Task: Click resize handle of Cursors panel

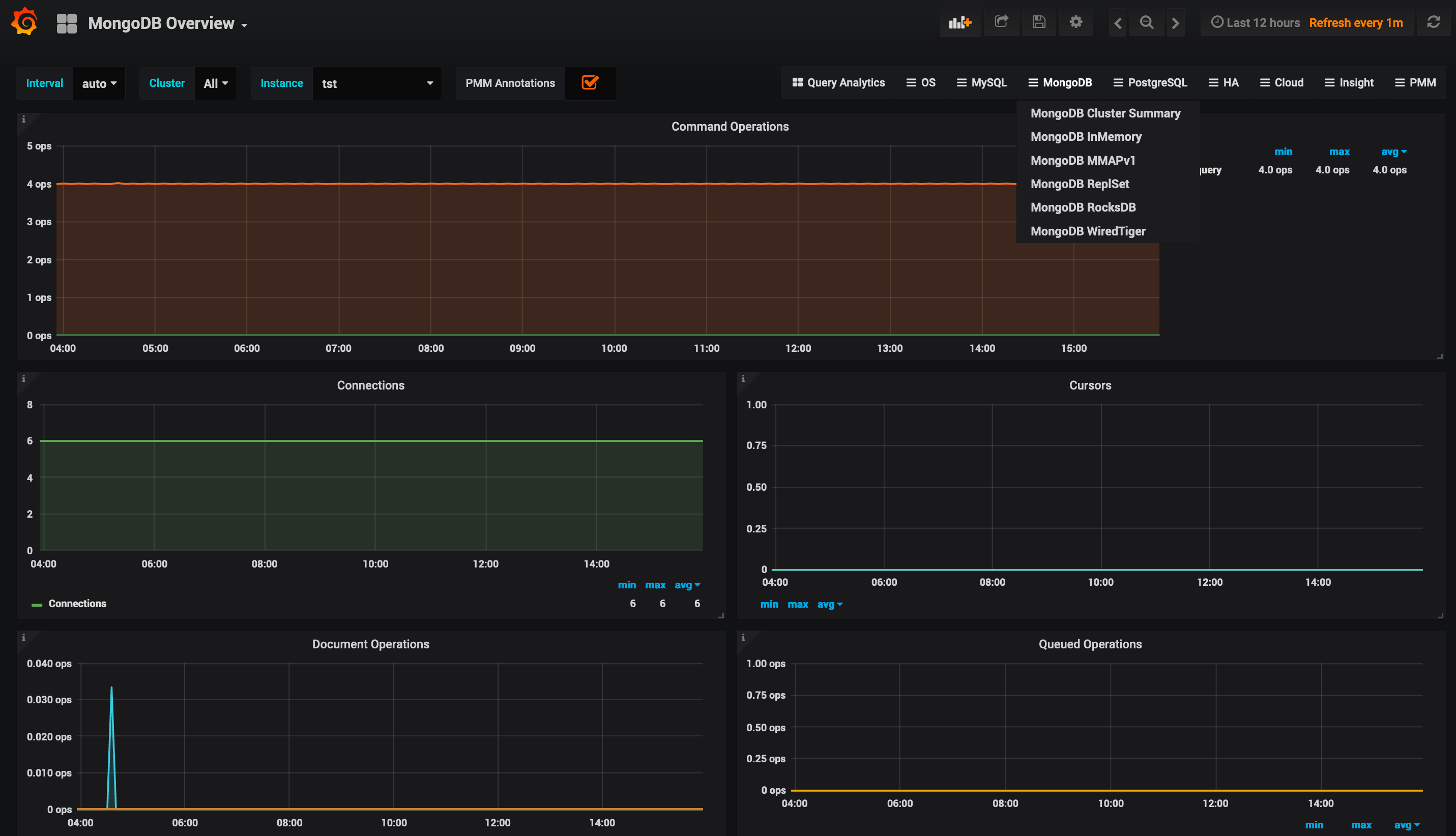Action: tap(1441, 615)
